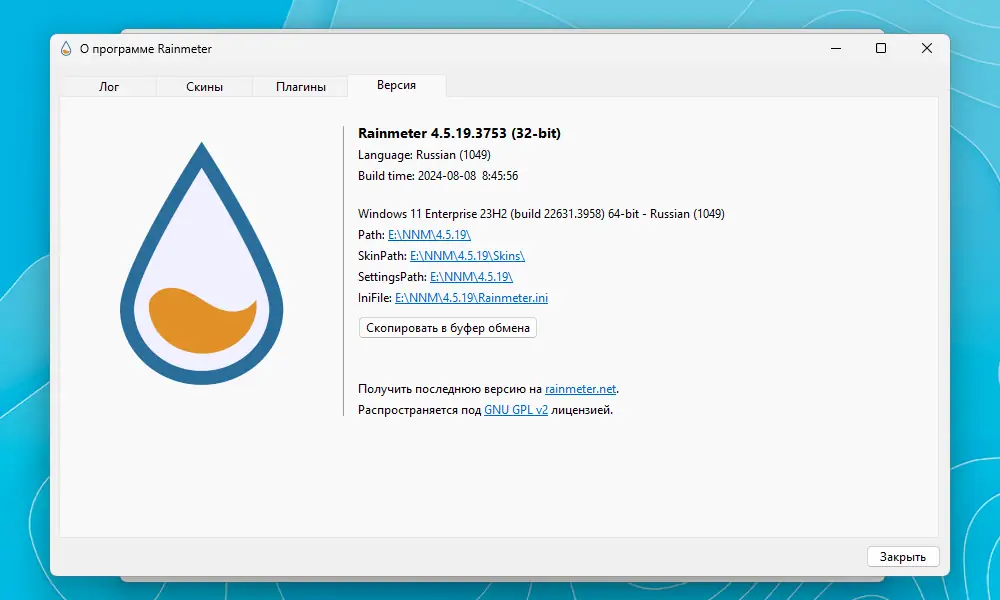Click the Windows 11 Enterprise 23H2 line
The width and height of the screenshot is (1000, 600).
click(541, 214)
